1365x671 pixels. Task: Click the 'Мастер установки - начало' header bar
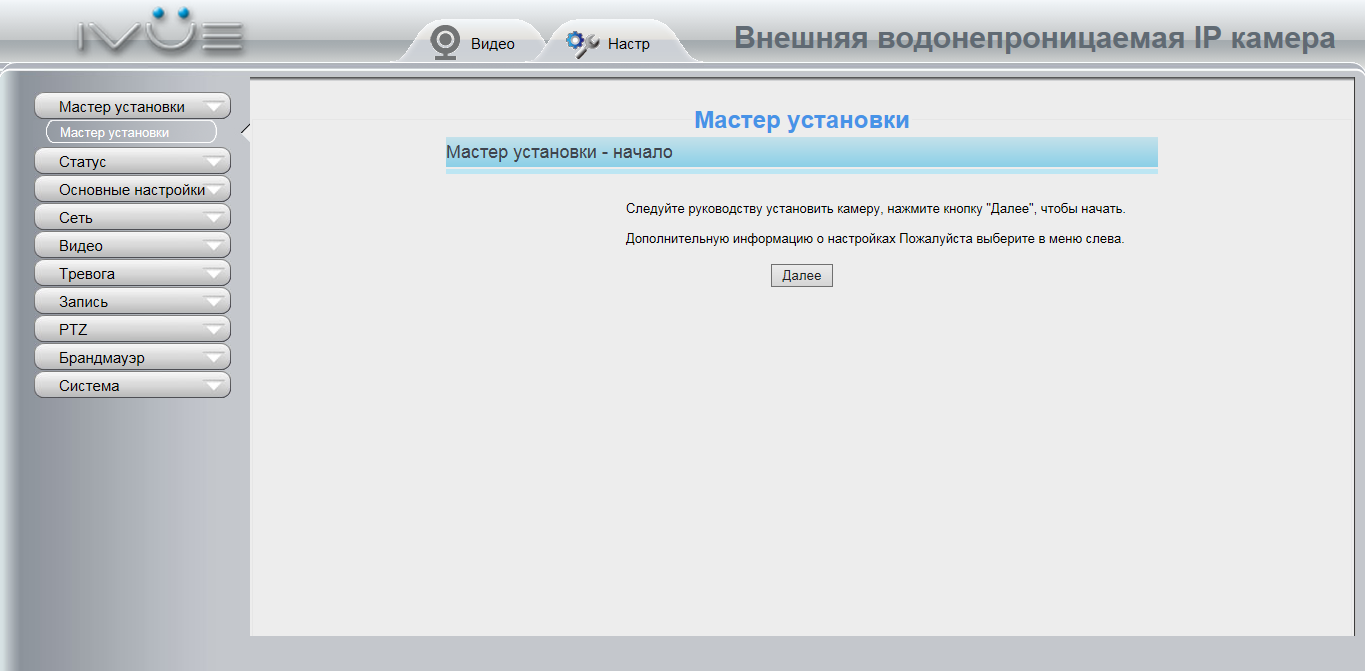click(x=802, y=153)
